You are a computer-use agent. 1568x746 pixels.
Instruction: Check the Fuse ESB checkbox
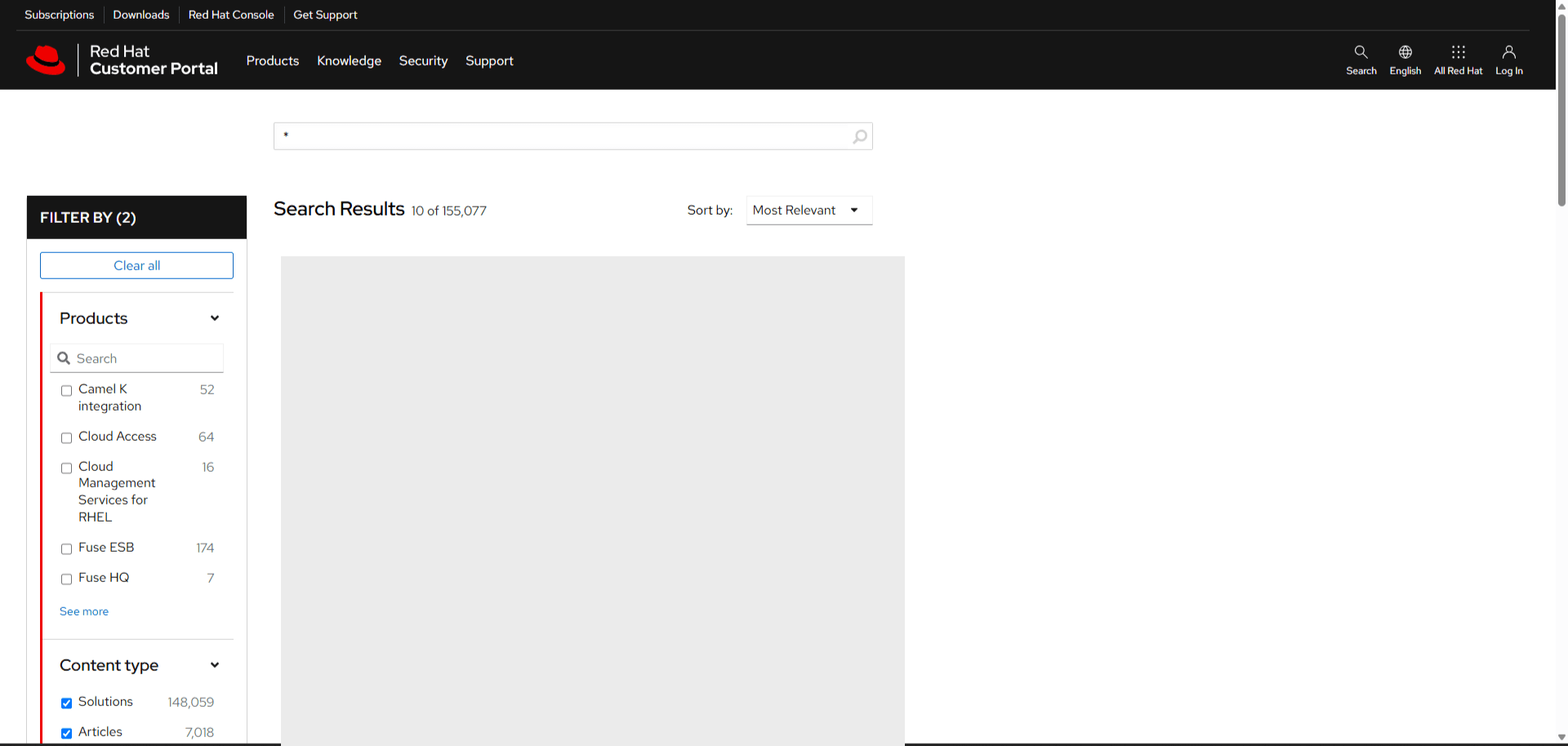(x=67, y=549)
